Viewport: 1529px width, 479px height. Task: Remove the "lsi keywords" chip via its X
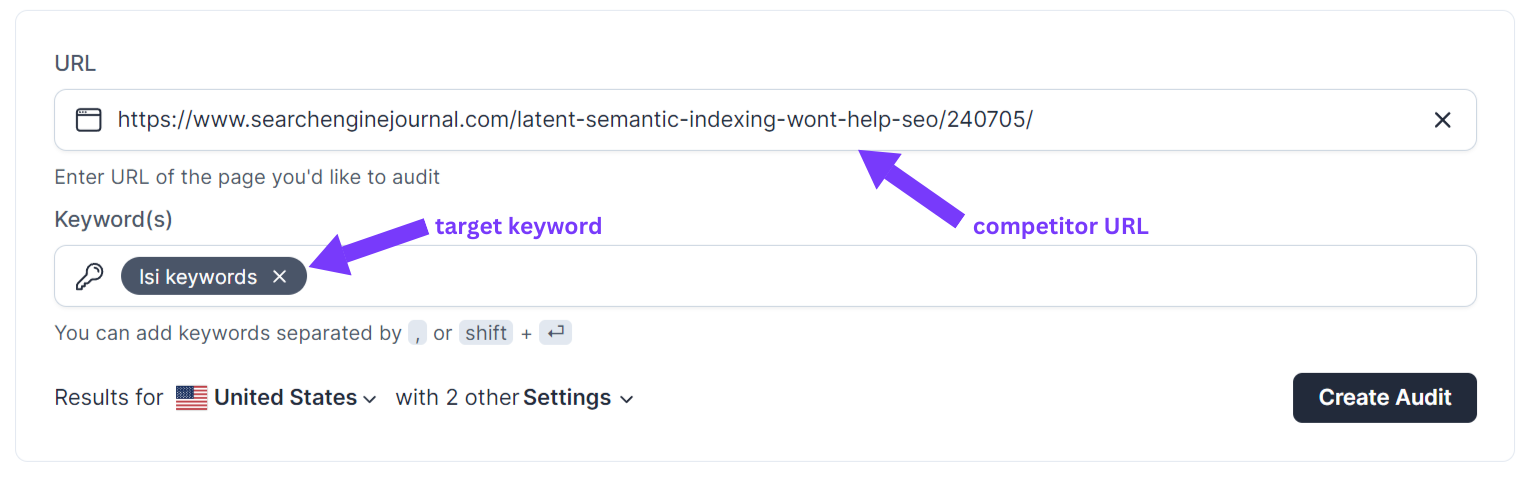coord(280,277)
